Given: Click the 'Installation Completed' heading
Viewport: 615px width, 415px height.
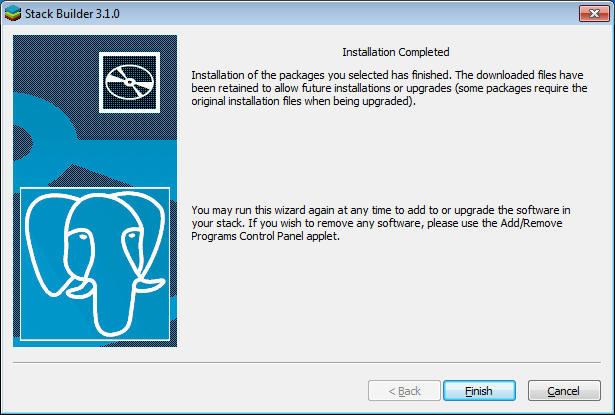Looking at the screenshot, I should tap(396, 52).
